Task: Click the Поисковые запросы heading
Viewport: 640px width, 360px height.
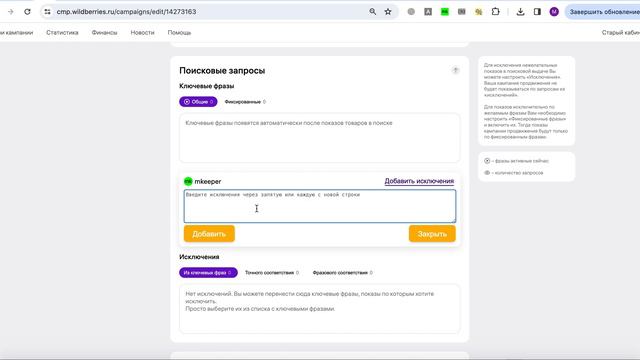Action: click(222, 71)
